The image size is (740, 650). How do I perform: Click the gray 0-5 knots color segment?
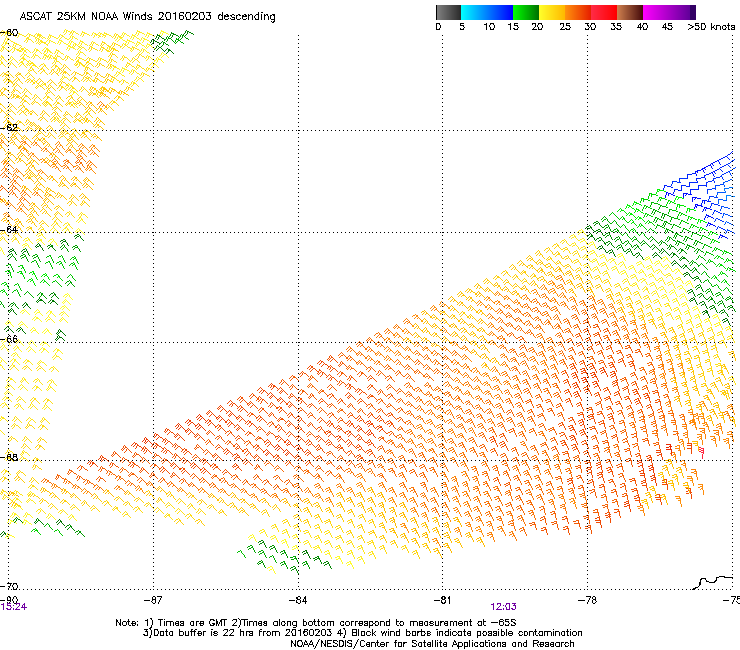tap(448, 12)
